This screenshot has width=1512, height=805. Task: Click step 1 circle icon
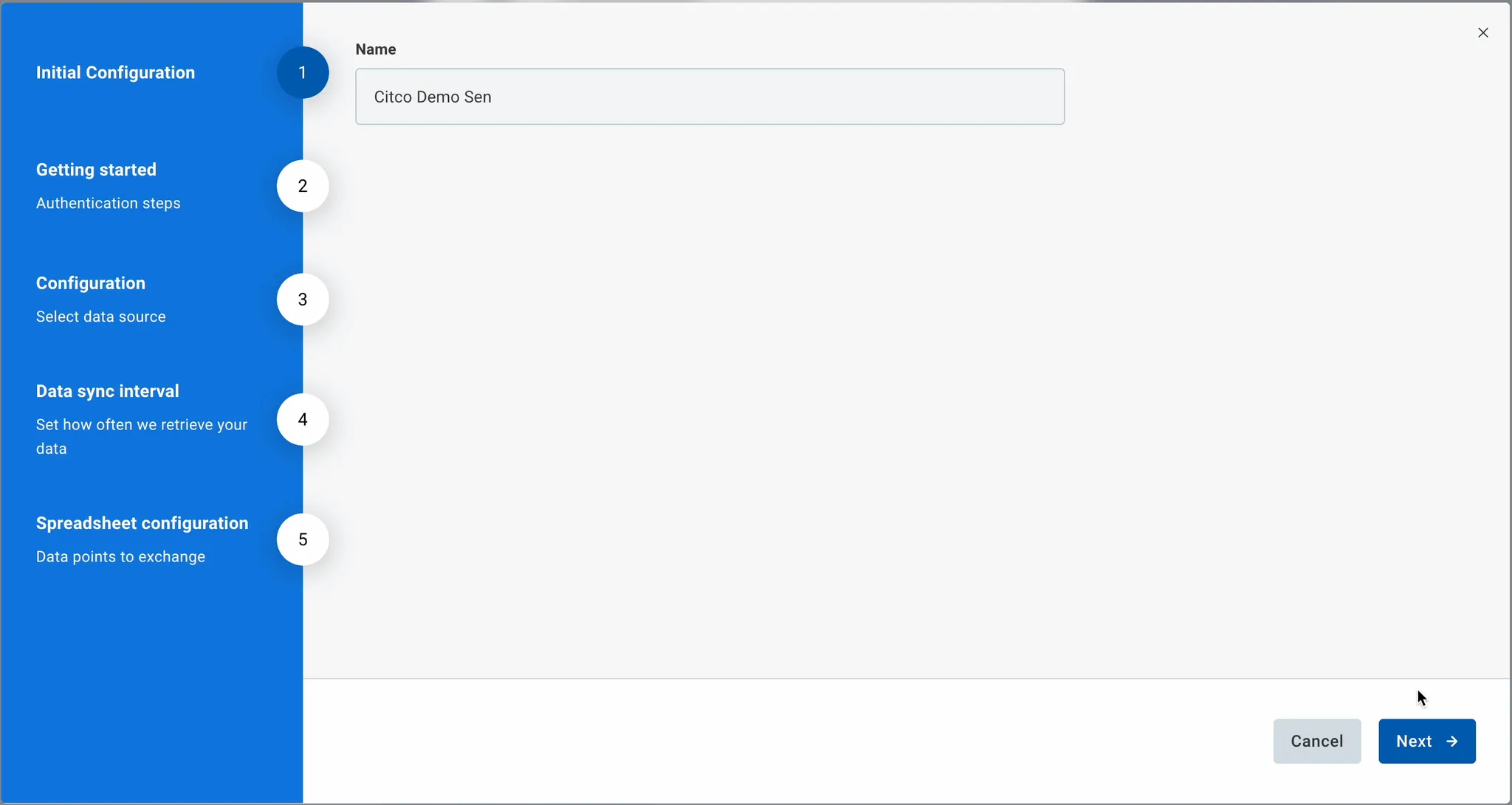pos(303,72)
